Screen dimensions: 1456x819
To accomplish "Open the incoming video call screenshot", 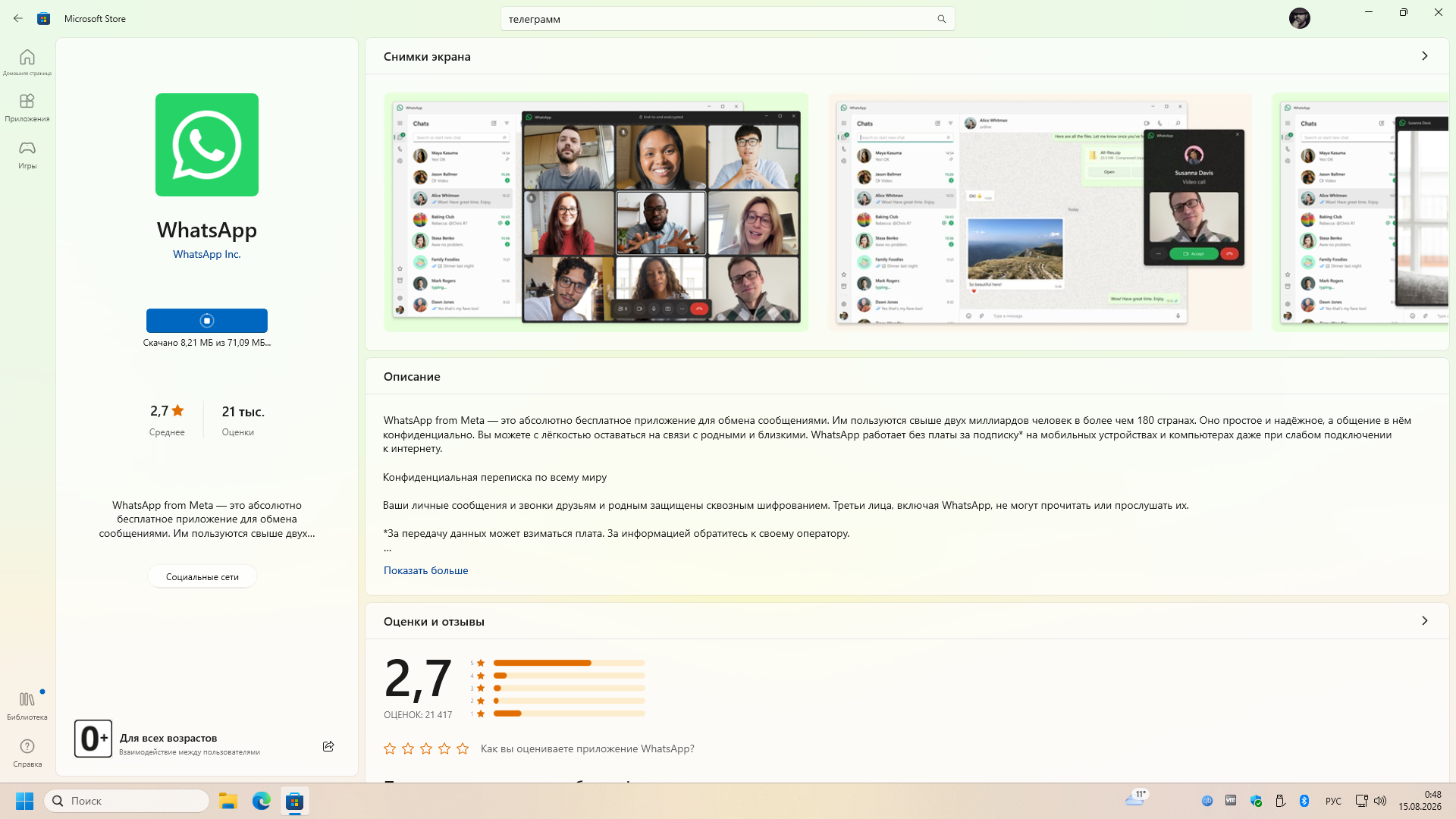I will tap(1040, 212).
